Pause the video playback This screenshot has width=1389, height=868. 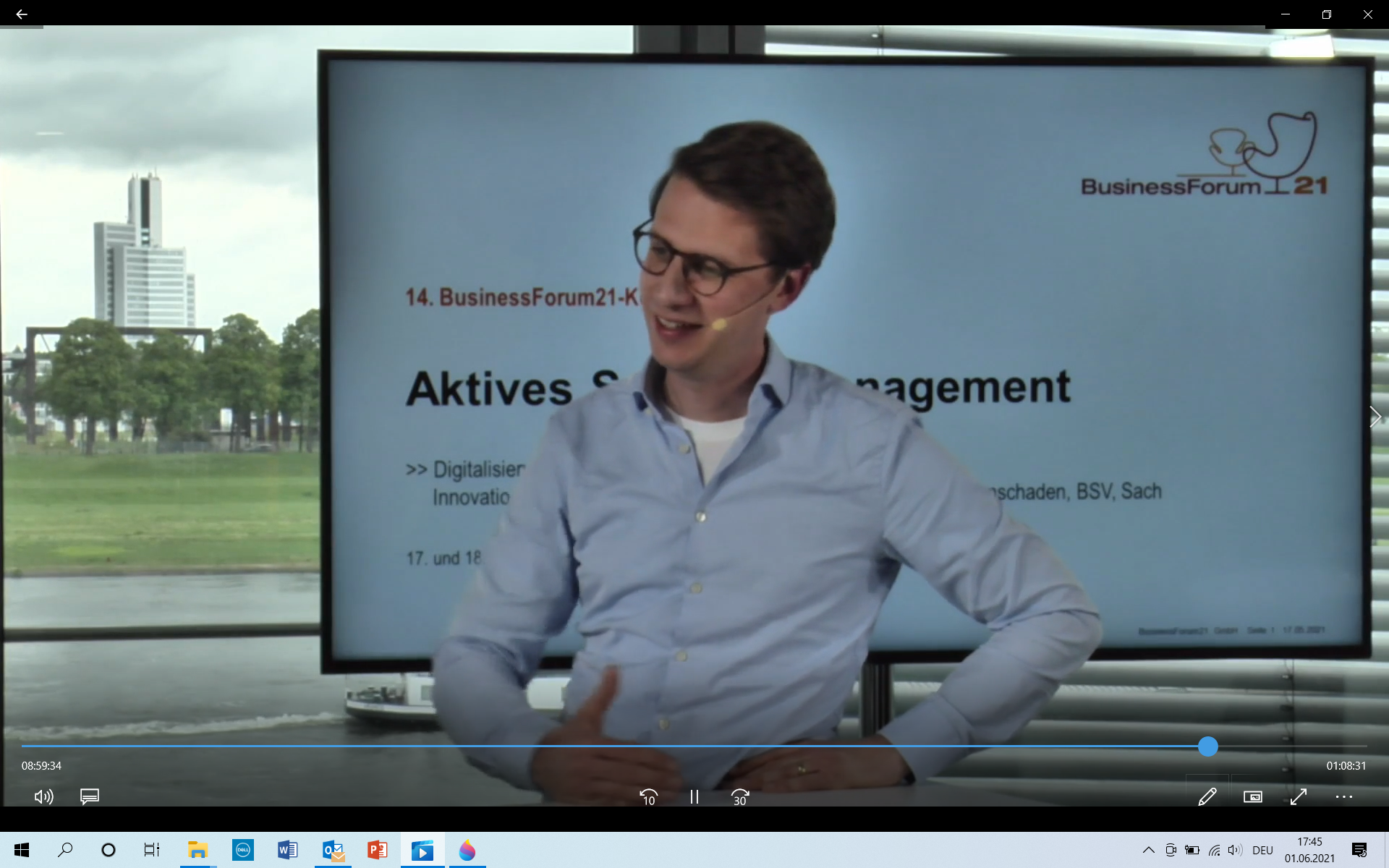point(694,797)
